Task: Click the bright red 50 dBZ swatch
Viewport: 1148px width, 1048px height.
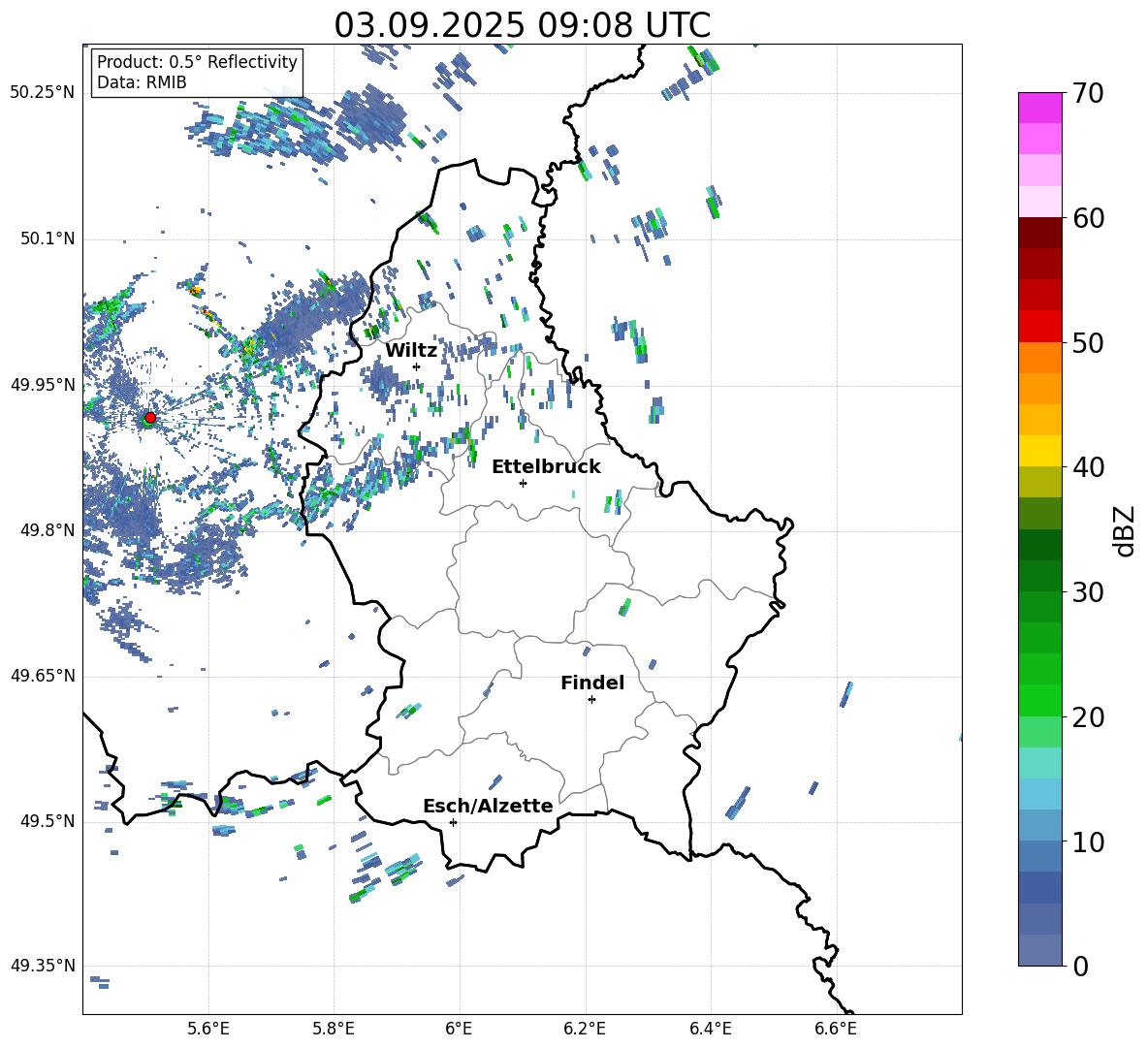Action: 1039,327
